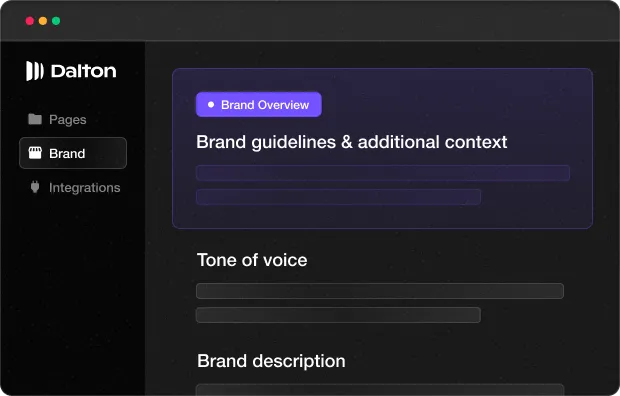
Task: Focus the first brand guidelines input field
Action: [383, 173]
